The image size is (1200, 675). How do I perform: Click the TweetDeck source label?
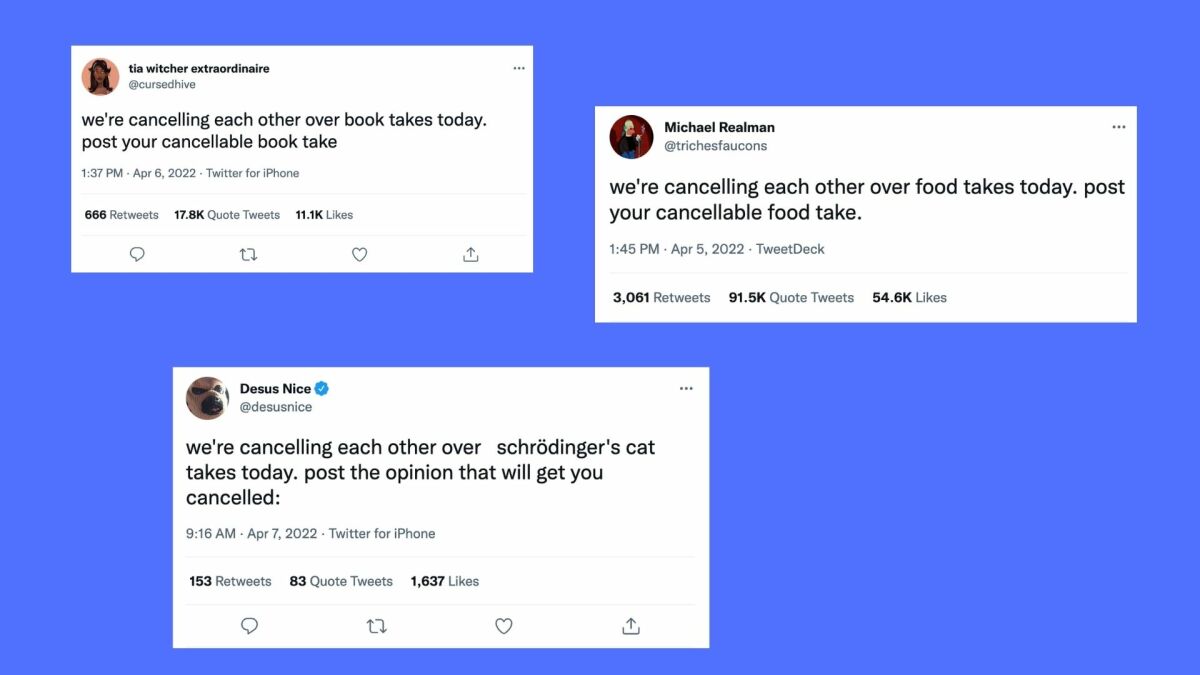pyautogui.click(x=790, y=249)
